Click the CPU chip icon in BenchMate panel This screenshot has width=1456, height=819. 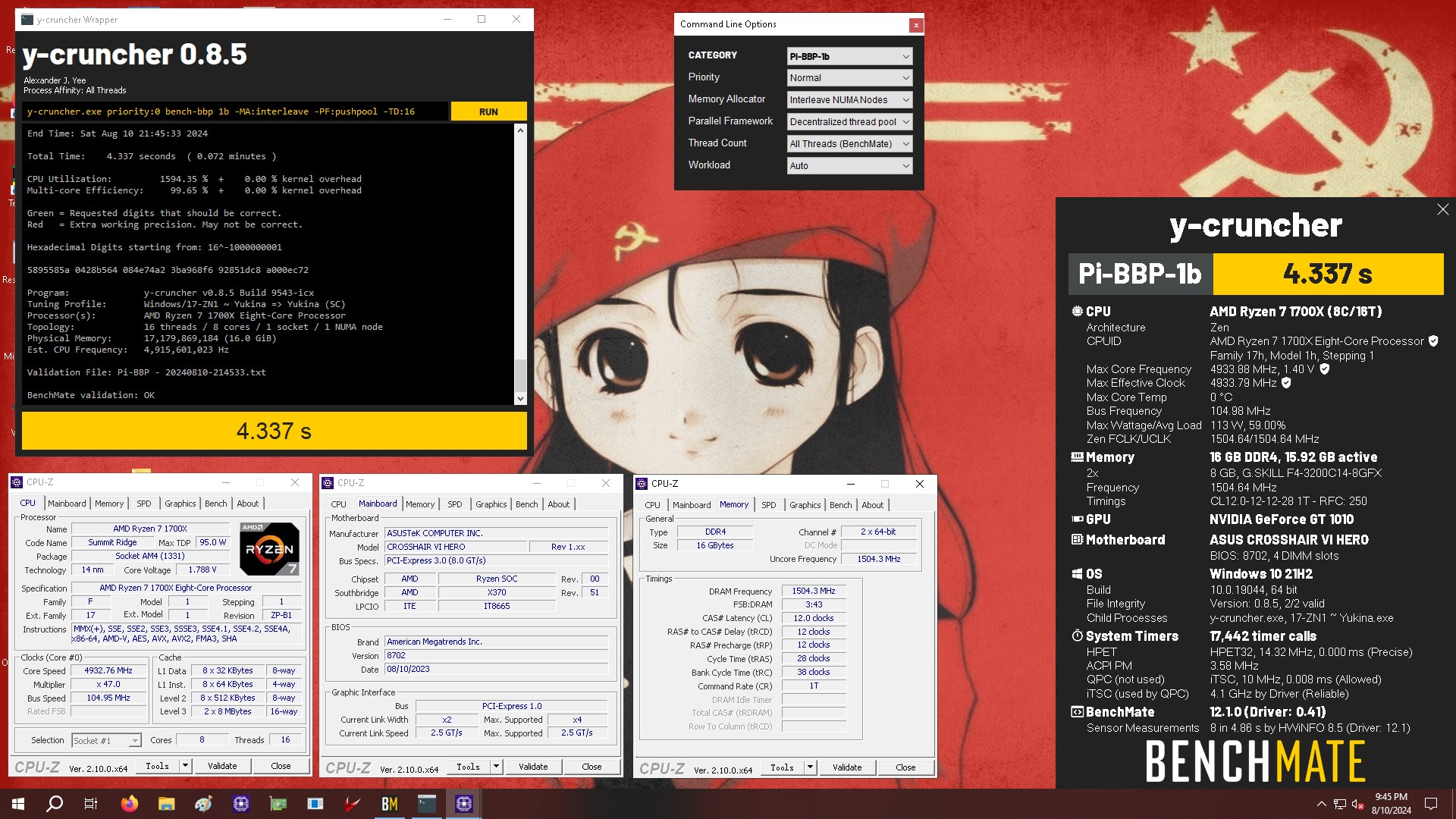tap(1077, 312)
